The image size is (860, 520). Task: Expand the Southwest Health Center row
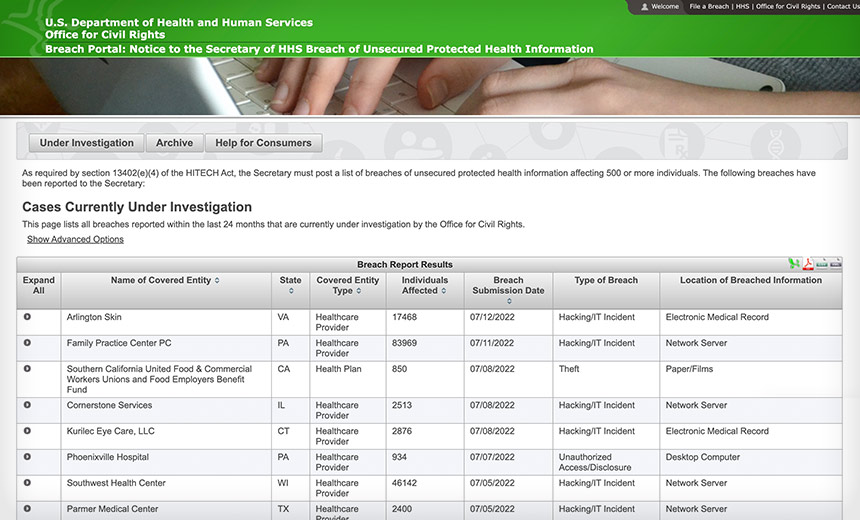coord(27,483)
